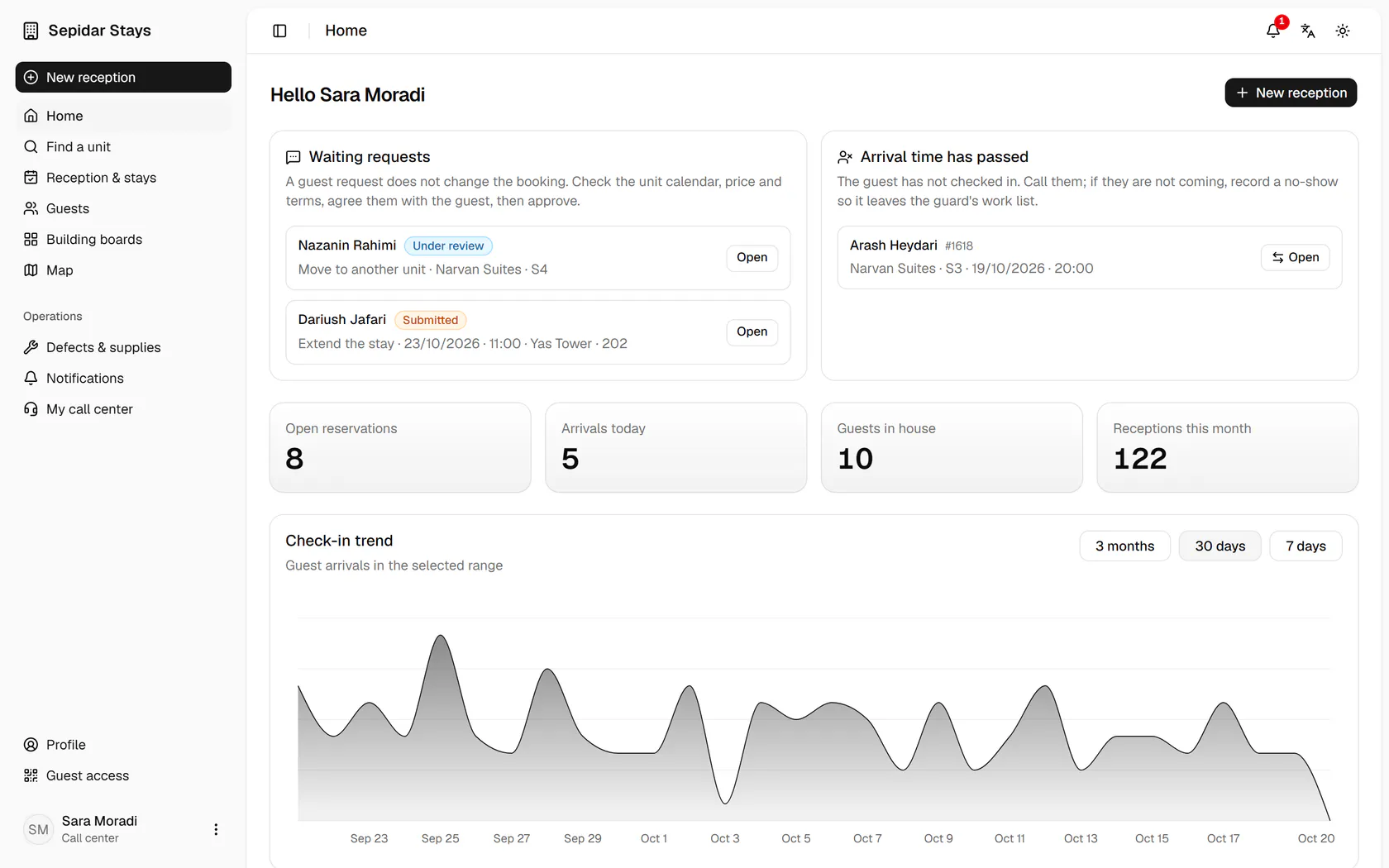Click the Receptions this month card

coord(1228,447)
